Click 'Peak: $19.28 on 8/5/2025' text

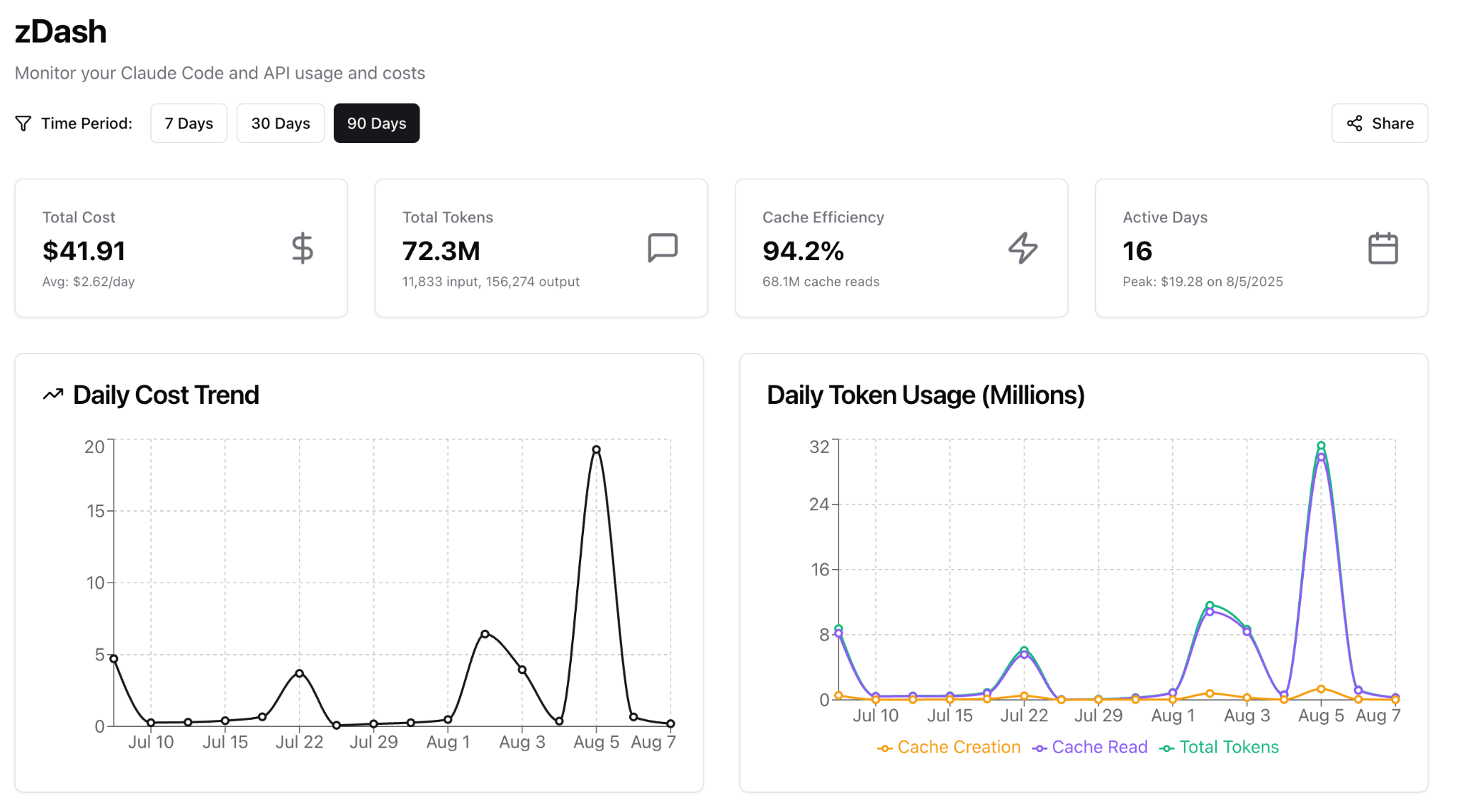click(1203, 282)
